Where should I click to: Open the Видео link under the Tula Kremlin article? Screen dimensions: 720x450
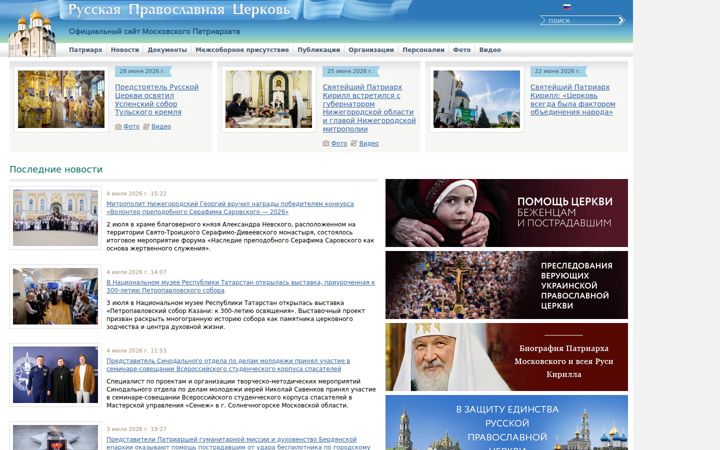[161, 127]
